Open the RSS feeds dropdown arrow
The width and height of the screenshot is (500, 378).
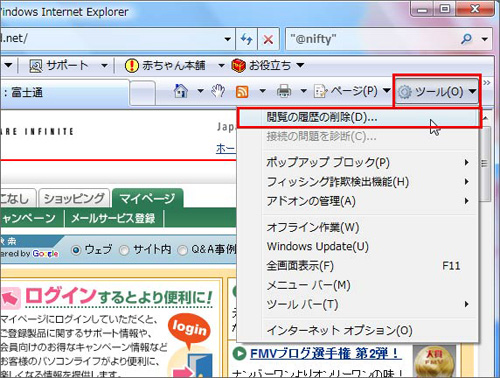point(263,91)
